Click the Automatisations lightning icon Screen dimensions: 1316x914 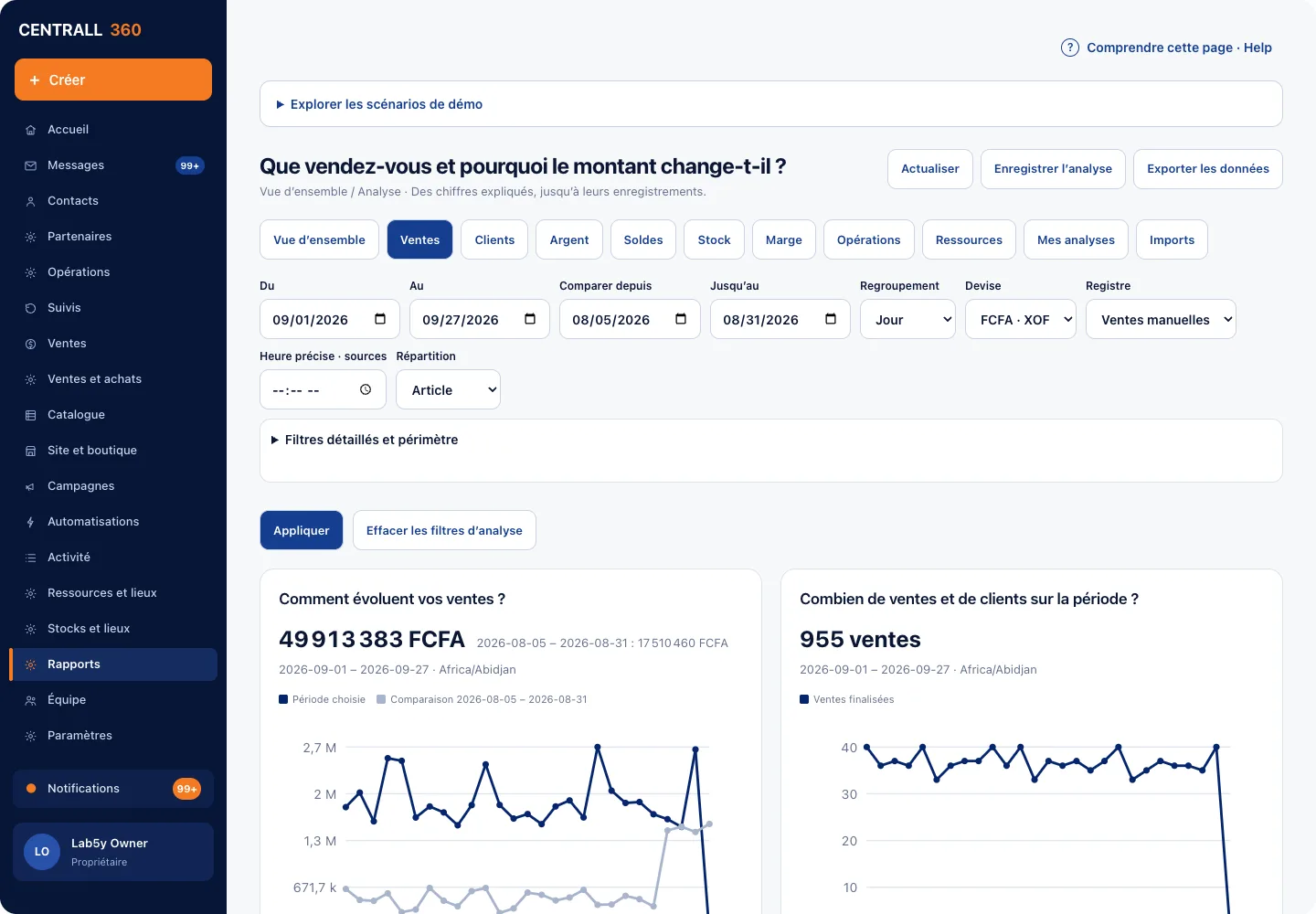[30, 522]
